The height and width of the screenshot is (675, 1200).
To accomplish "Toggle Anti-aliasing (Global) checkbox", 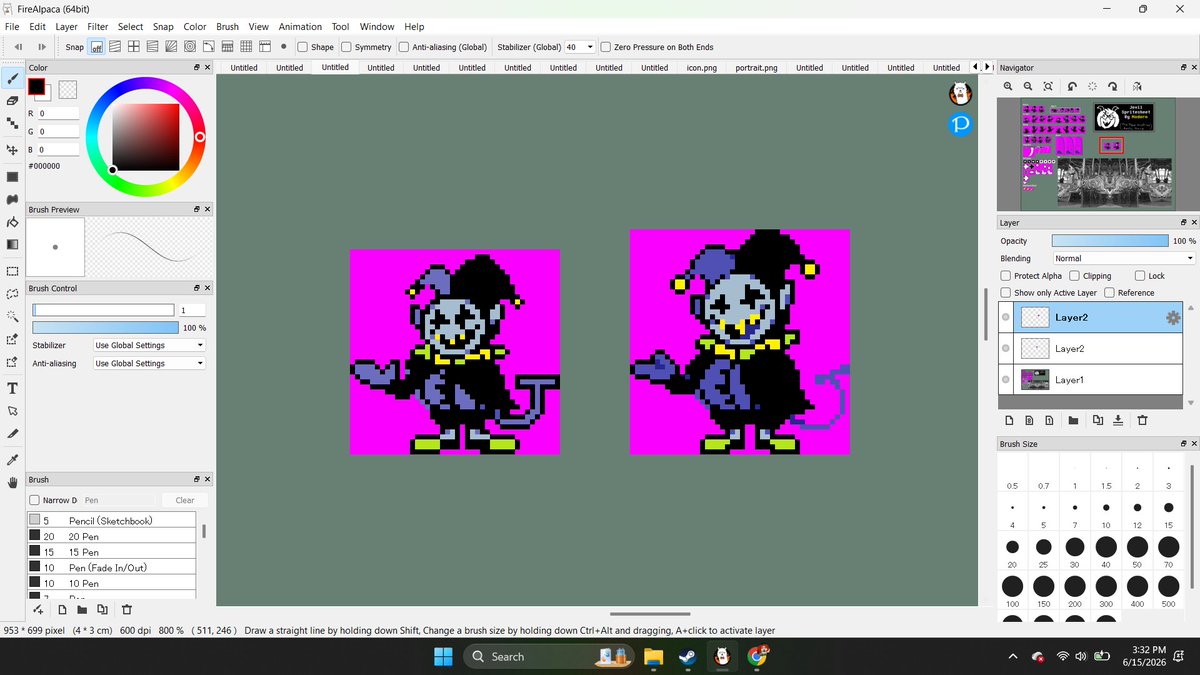I will [404, 47].
